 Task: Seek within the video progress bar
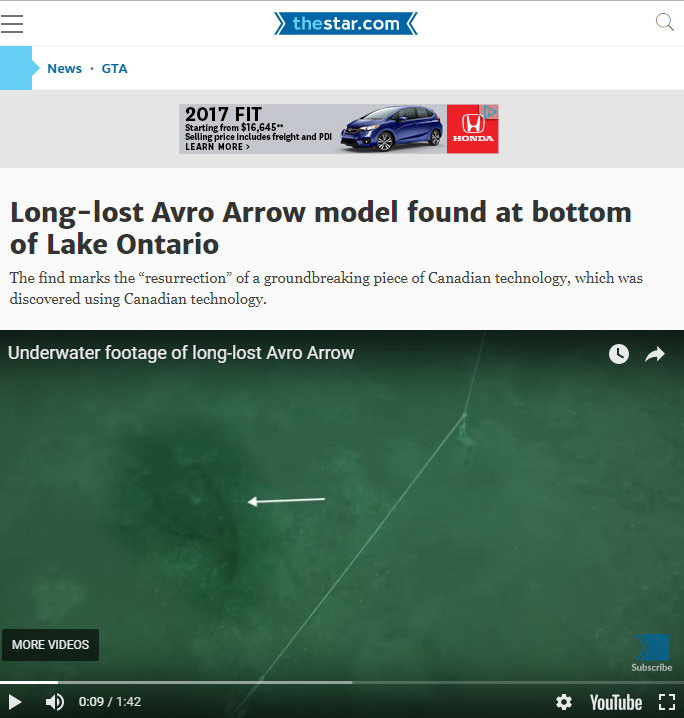342,682
